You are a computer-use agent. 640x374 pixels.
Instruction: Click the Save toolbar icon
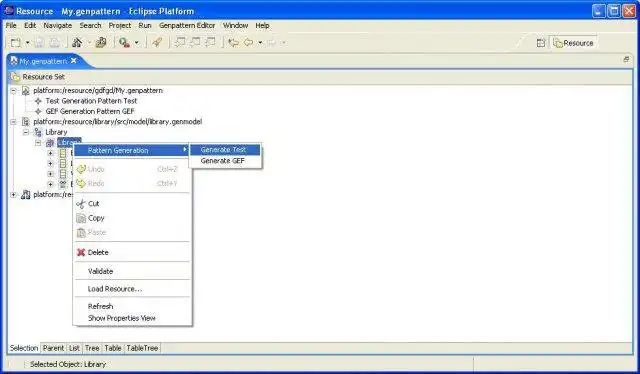point(39,42)
